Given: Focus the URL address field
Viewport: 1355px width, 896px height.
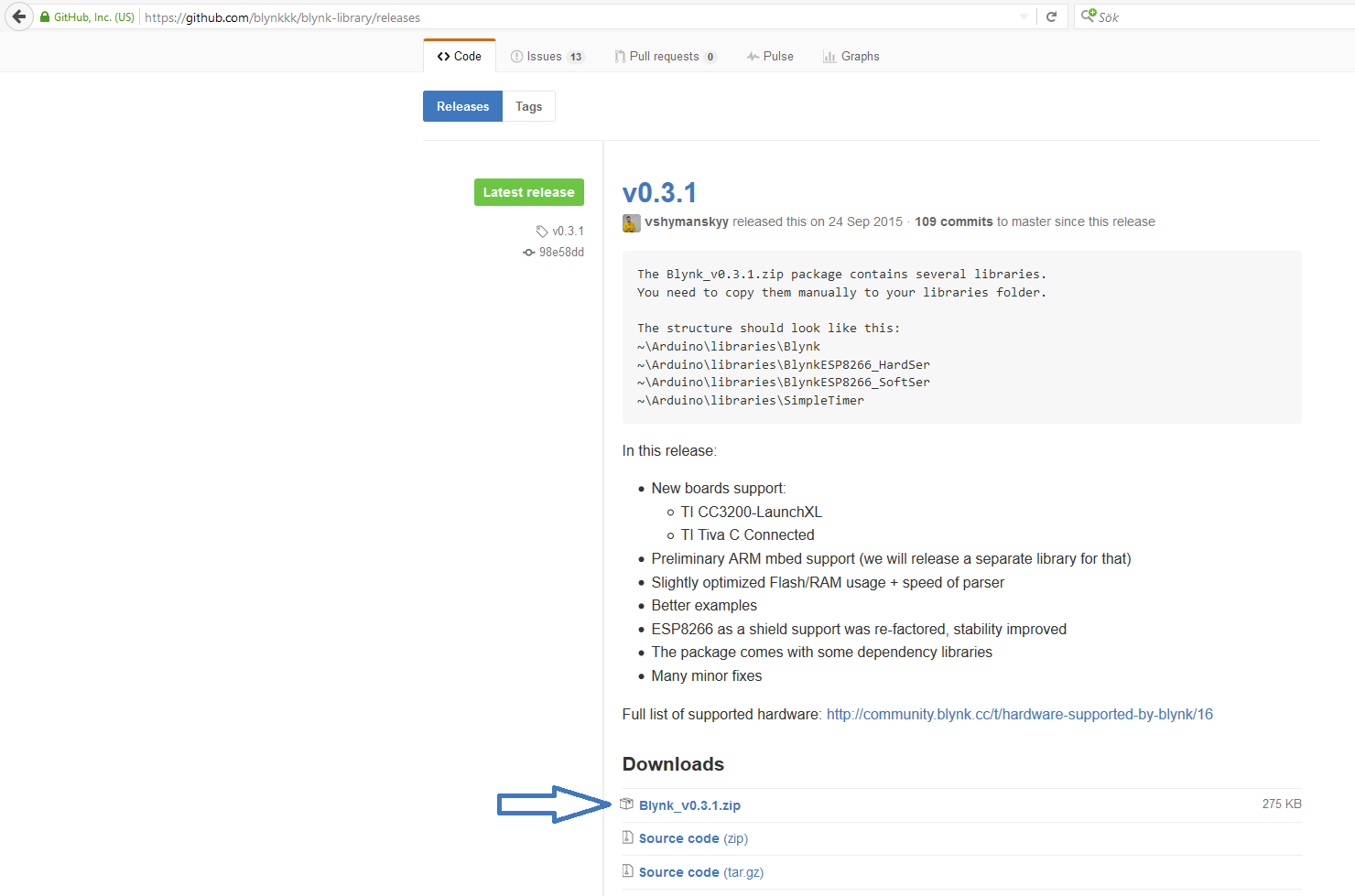Looking at the screenshot, I should (x=577, y=17).
